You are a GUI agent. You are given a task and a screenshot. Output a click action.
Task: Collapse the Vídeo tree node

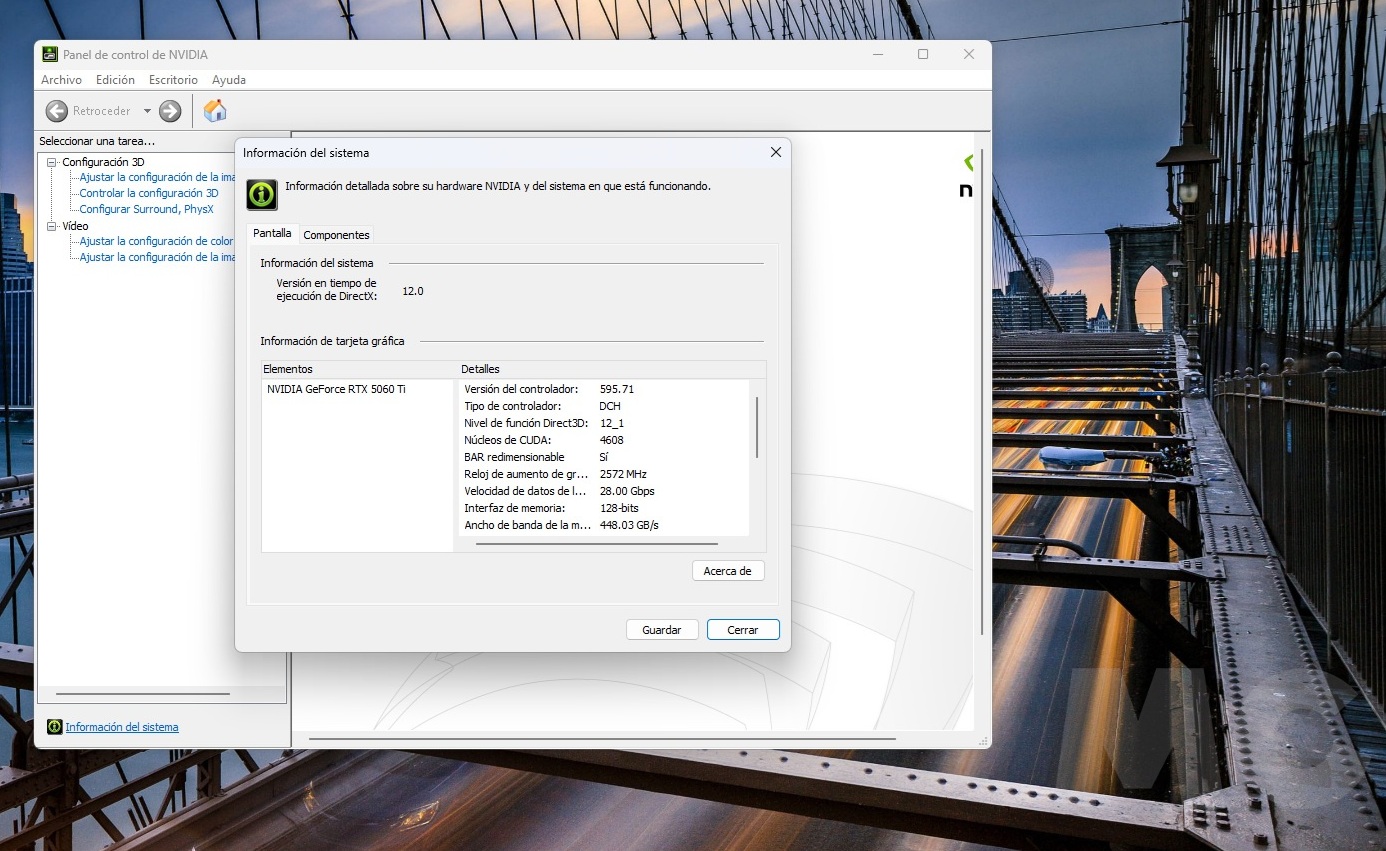[x=52, y=226]
